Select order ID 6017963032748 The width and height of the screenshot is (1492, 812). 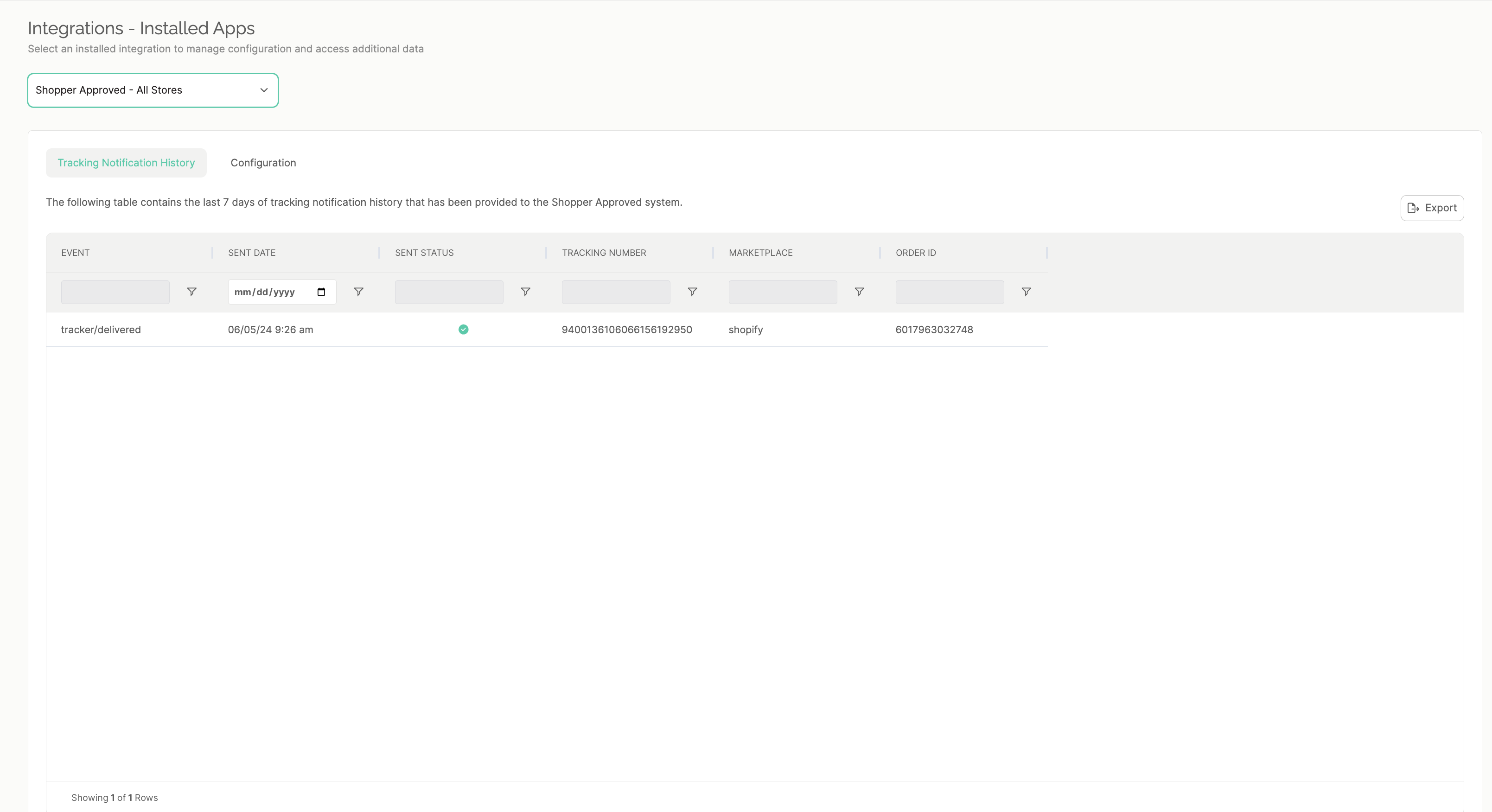point(934,330)
